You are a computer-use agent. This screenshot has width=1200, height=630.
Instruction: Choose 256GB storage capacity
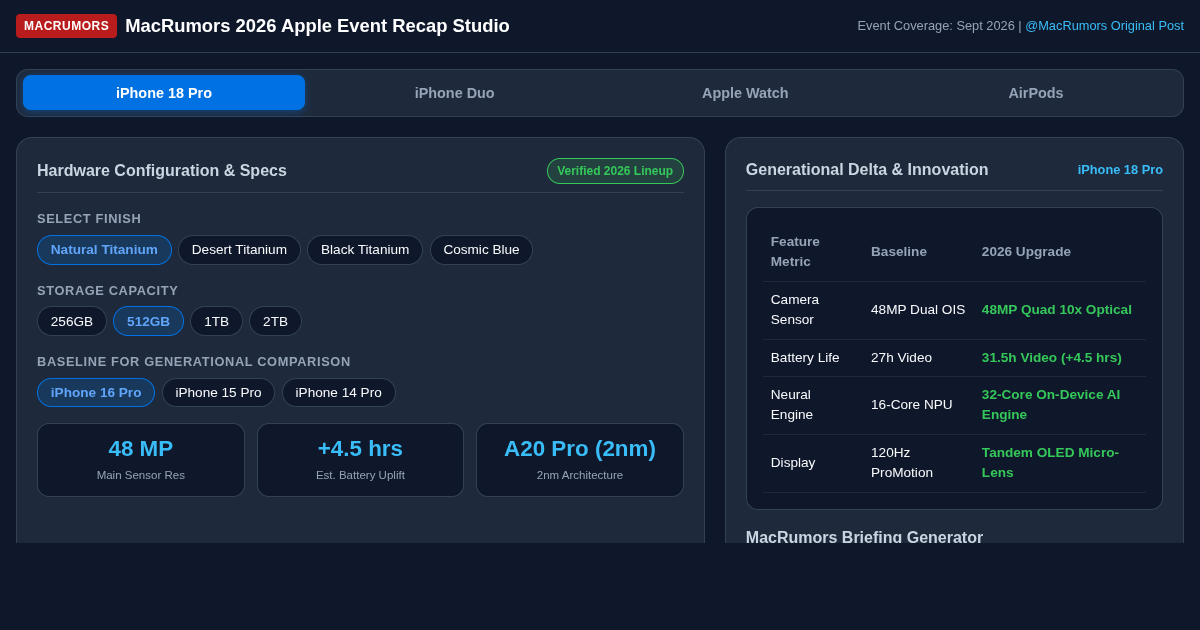(72, 321)
